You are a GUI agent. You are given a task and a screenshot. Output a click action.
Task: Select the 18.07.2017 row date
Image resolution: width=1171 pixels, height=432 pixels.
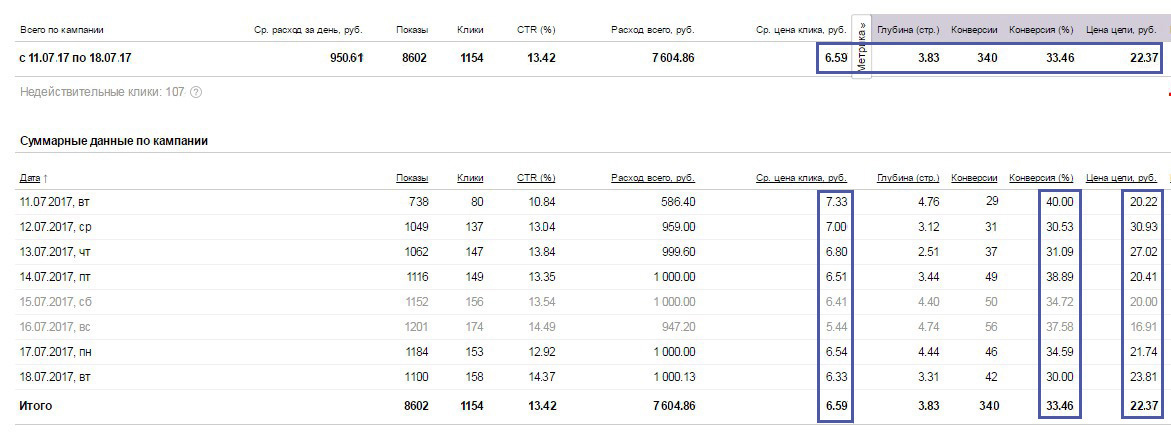tap(54, 377)
